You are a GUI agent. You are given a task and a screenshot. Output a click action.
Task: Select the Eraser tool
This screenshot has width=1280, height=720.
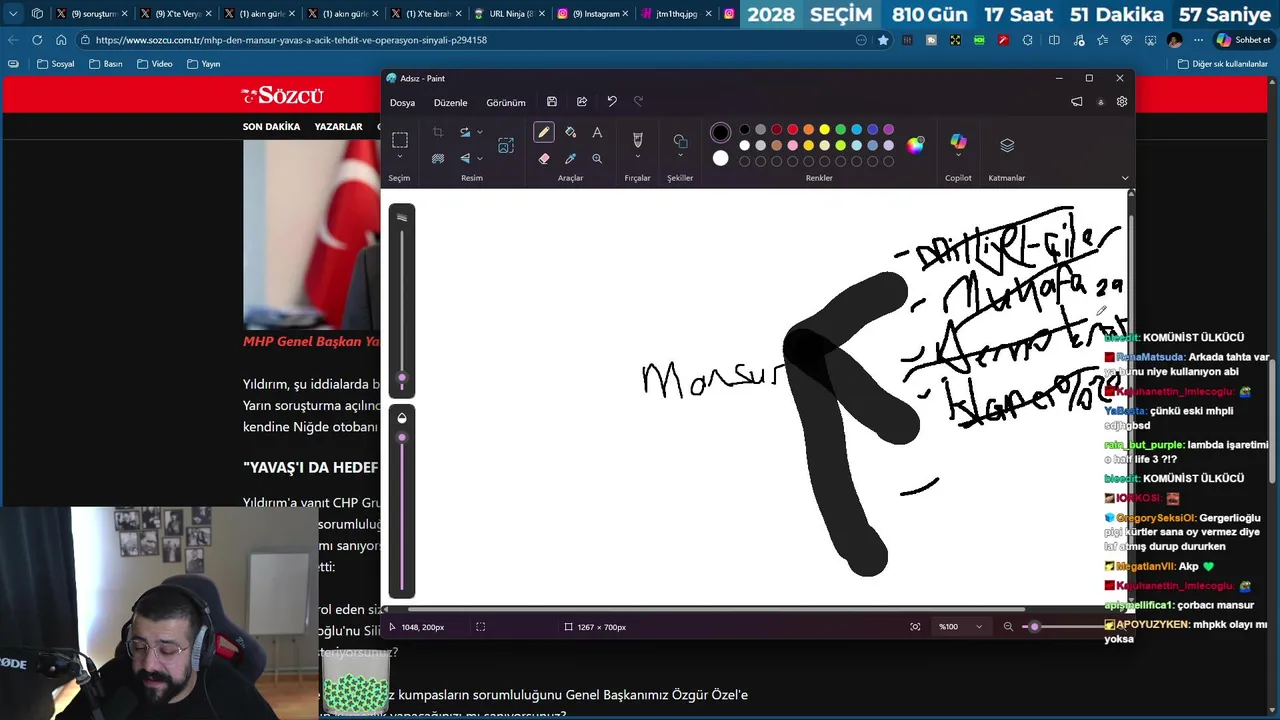543,158
